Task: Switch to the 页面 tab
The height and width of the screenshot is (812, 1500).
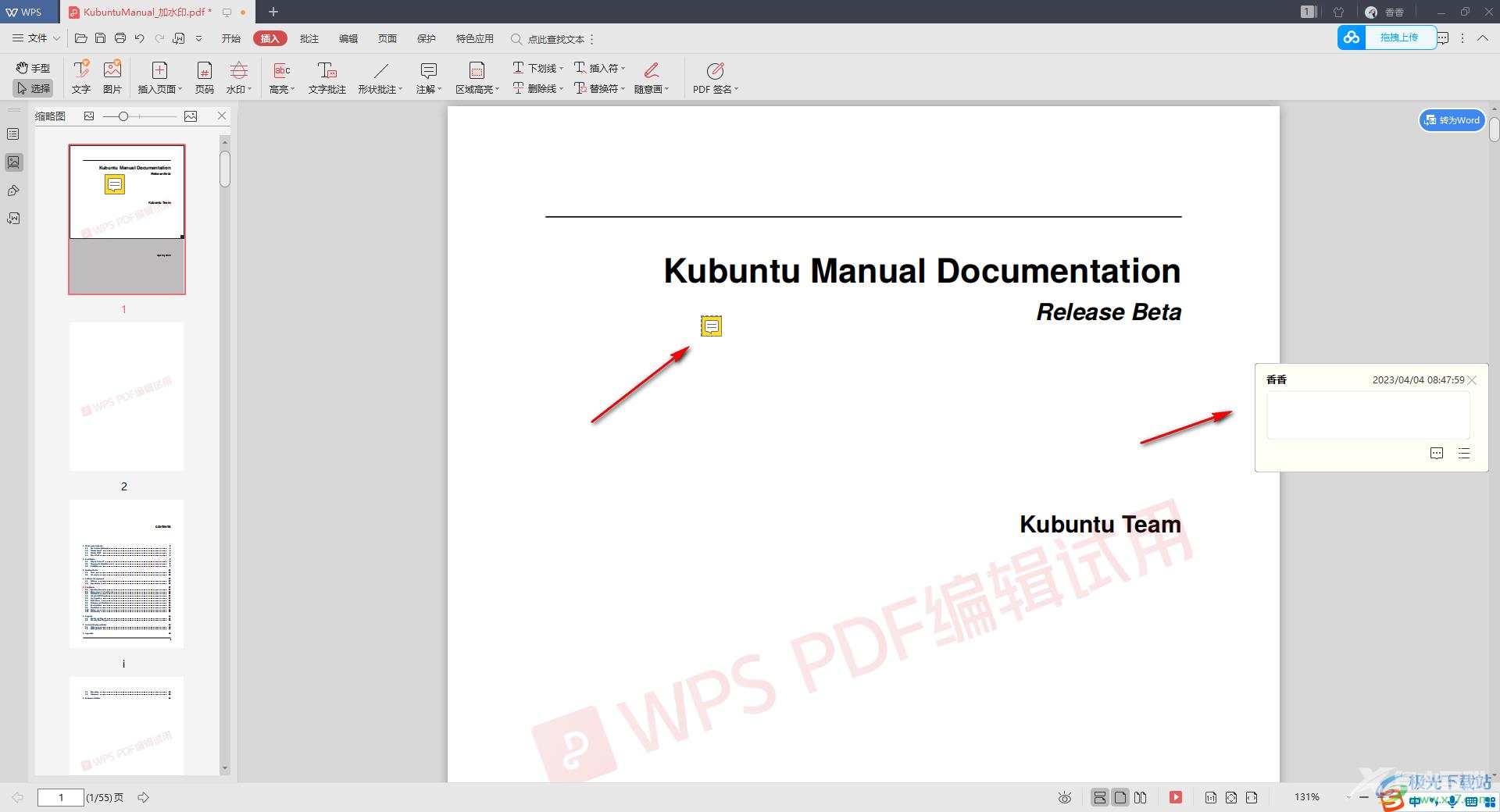Action: [387, 38]
